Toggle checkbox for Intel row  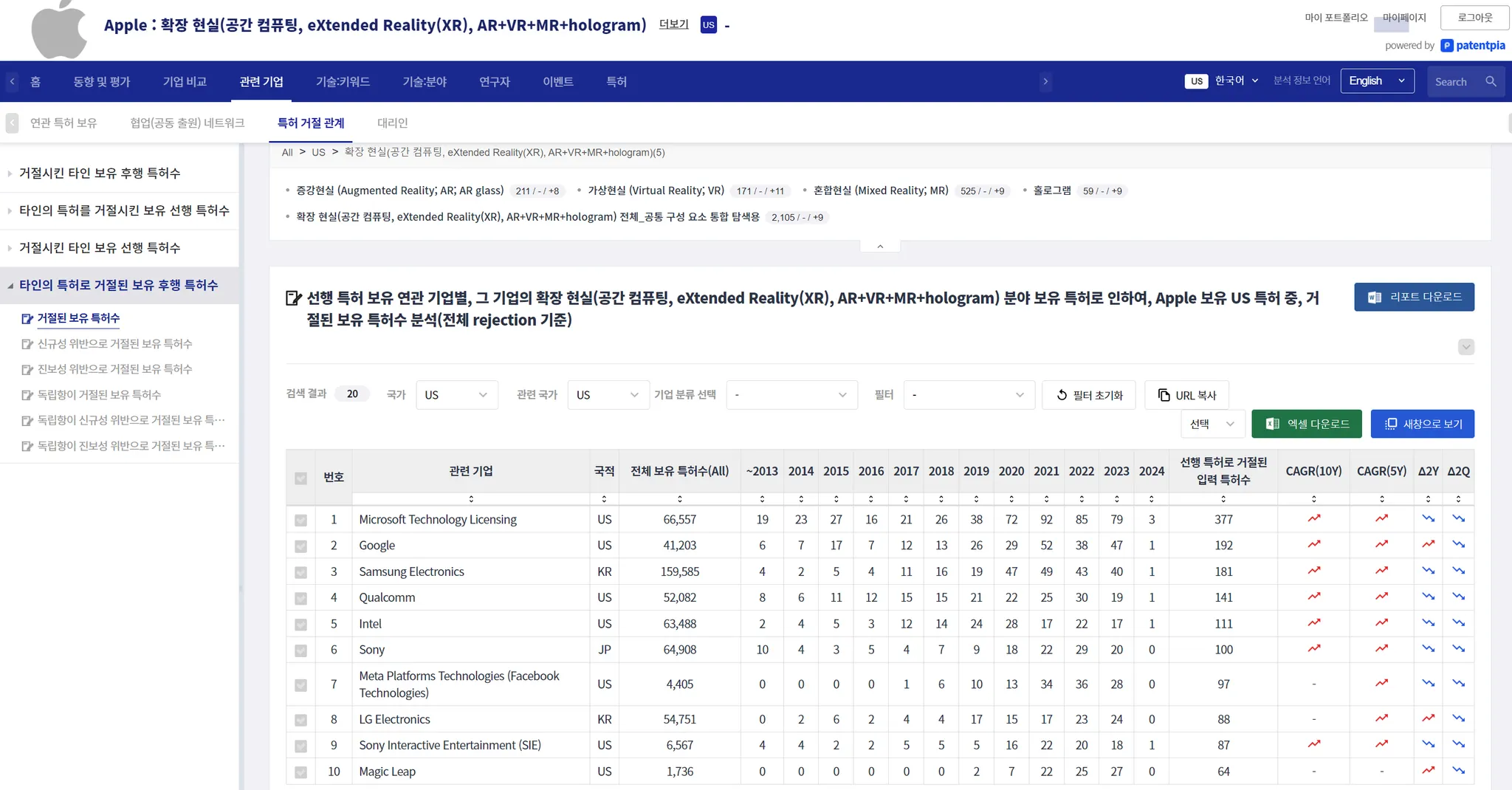[300, 625]
